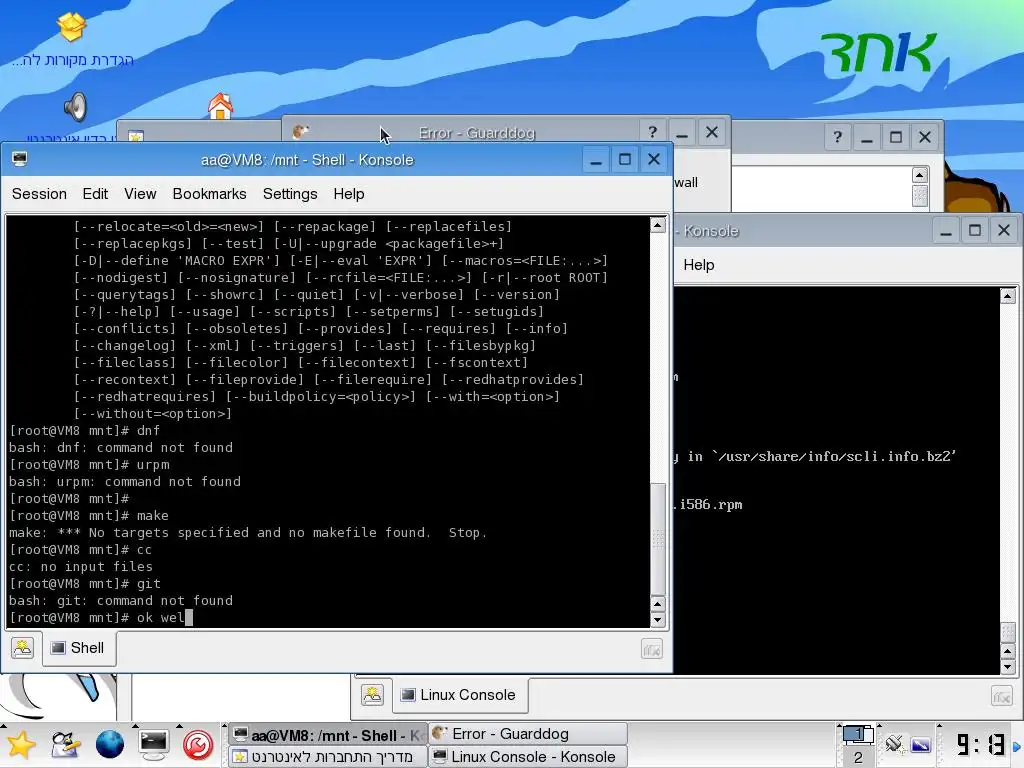The image size is (1024, 768).
Task: Click the network plug tray icon
Action: pos(893,744)
